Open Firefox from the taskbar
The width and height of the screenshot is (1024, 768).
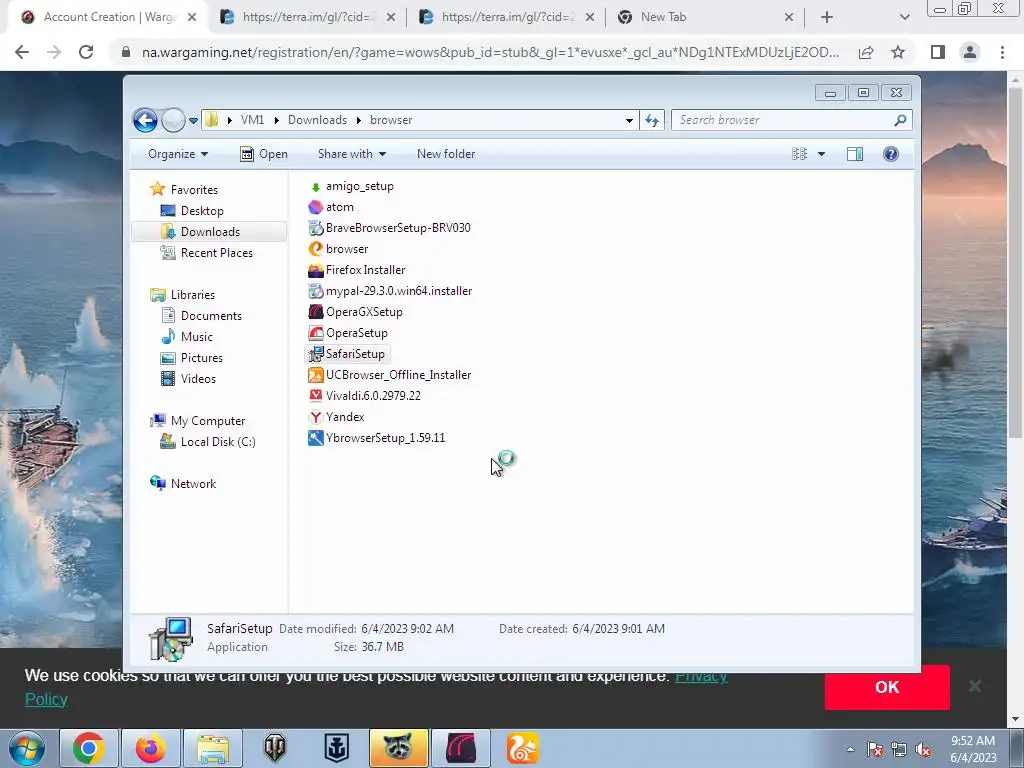[150, 748]
